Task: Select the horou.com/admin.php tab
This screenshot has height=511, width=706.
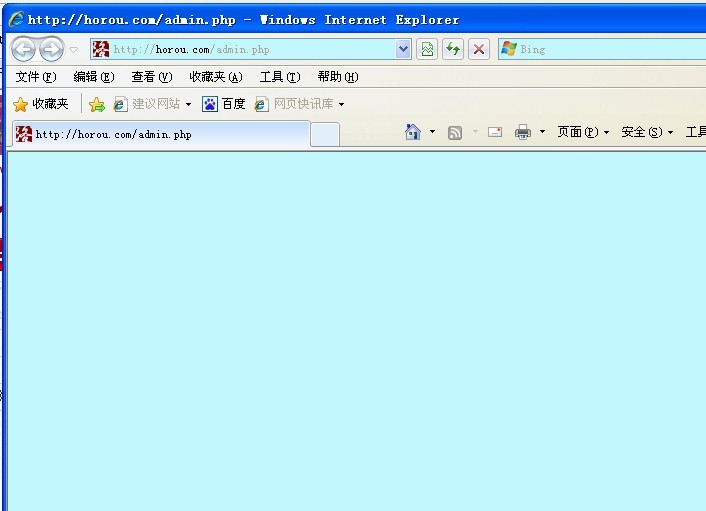Action: click(161, 134)
